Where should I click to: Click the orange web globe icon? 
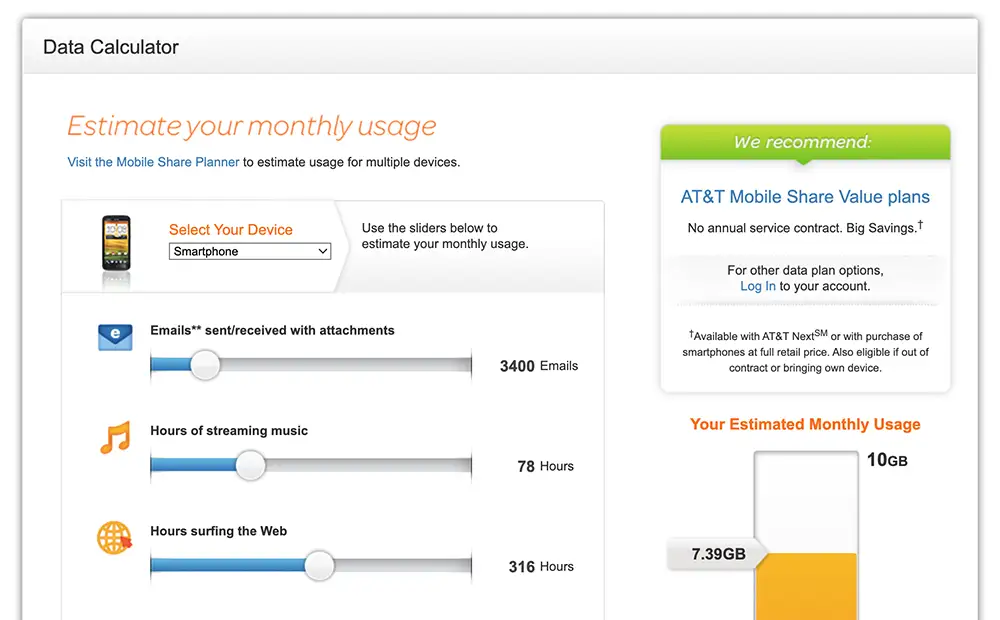114,538
